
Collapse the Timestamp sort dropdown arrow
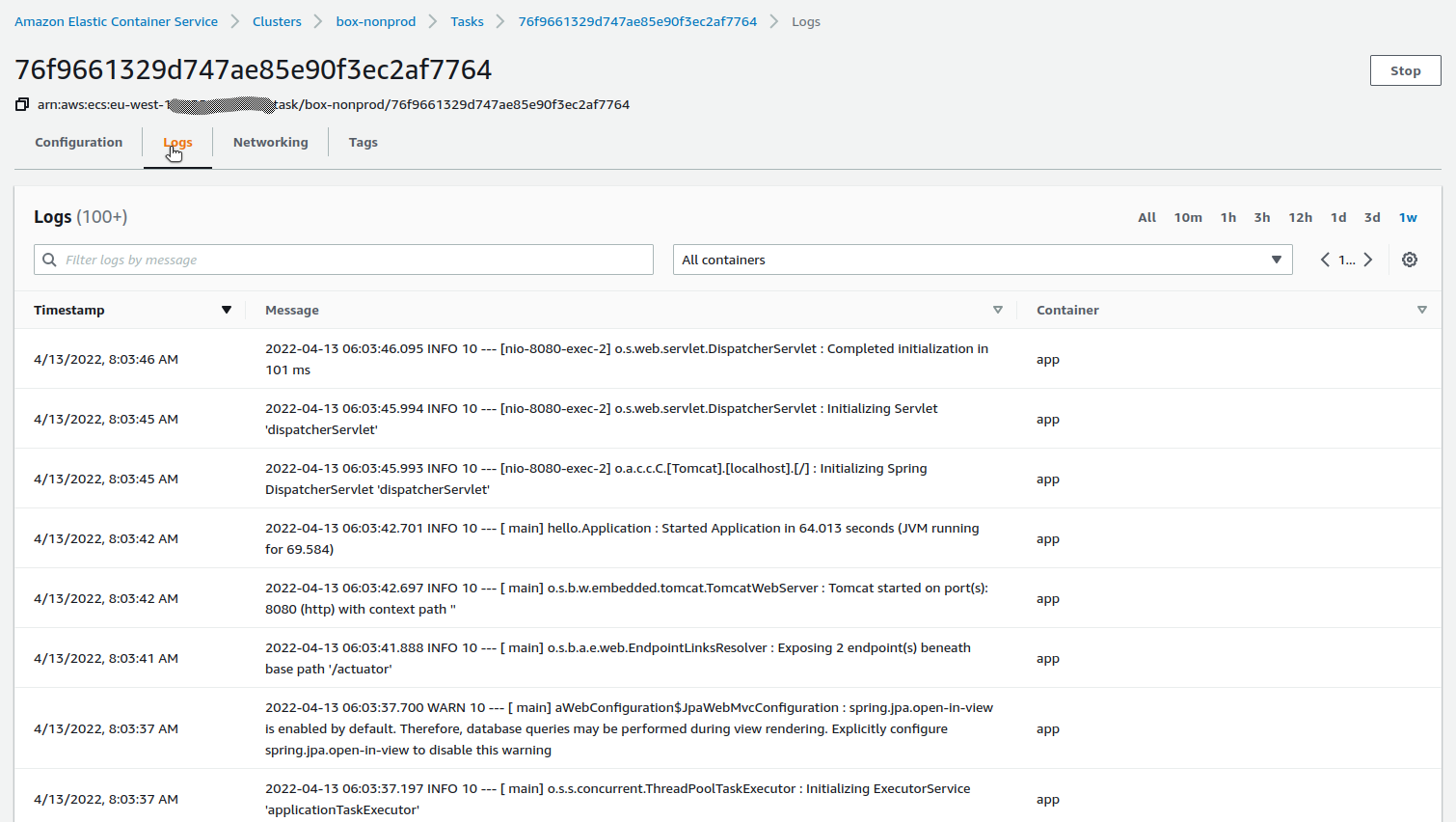point(228,310)
